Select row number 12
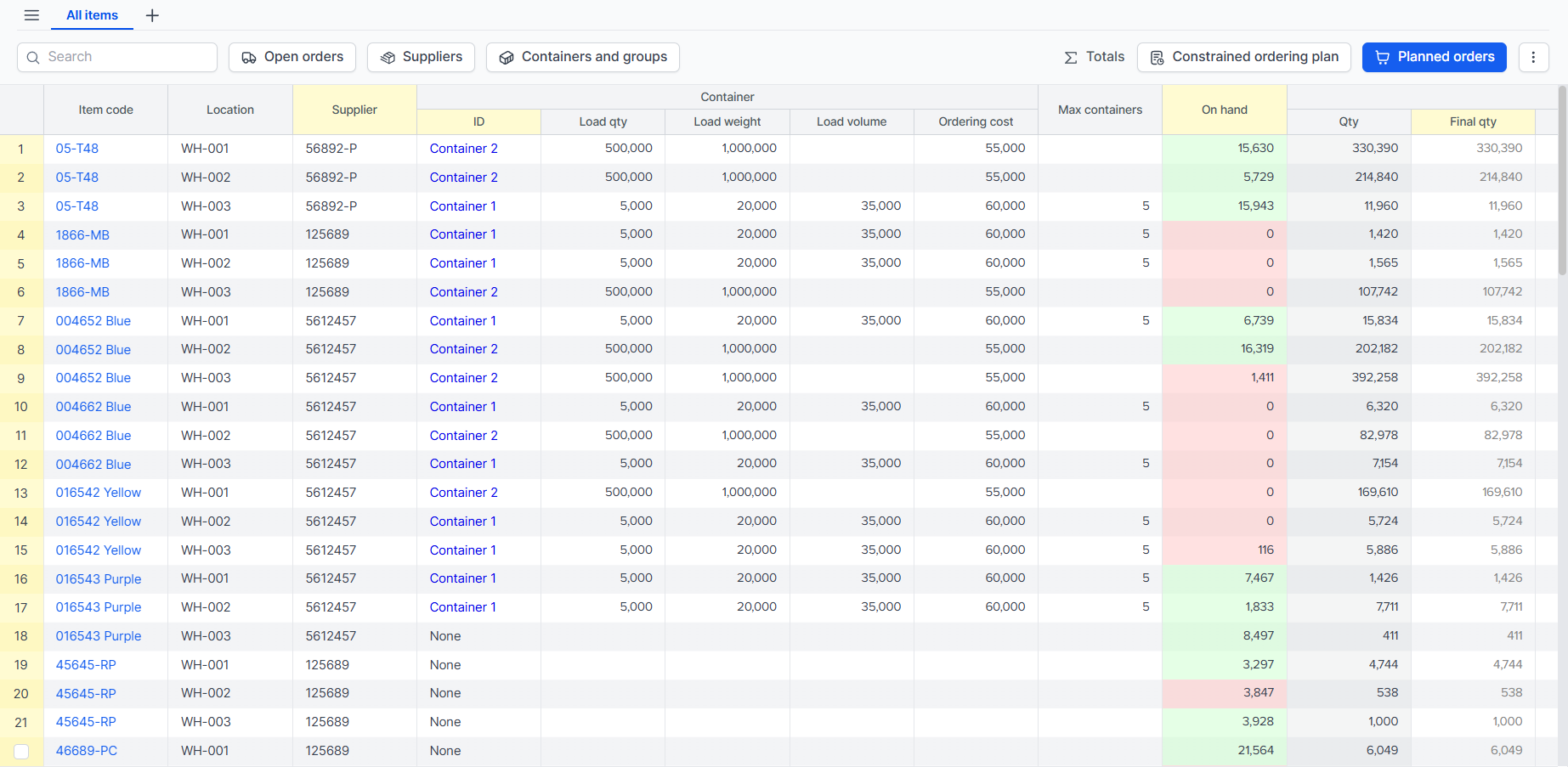Screen dimensions: 1568x767 point(21,465)
